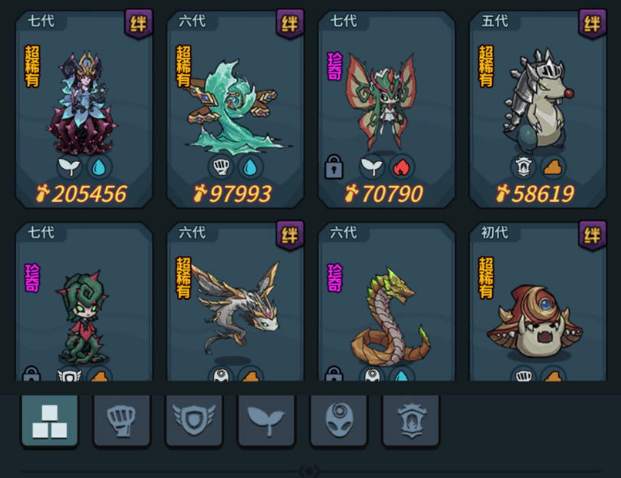The width and height of the screenshot is (621, 478).
Task: Toggle the lock on the serpent card
Action: pos(333,373)
